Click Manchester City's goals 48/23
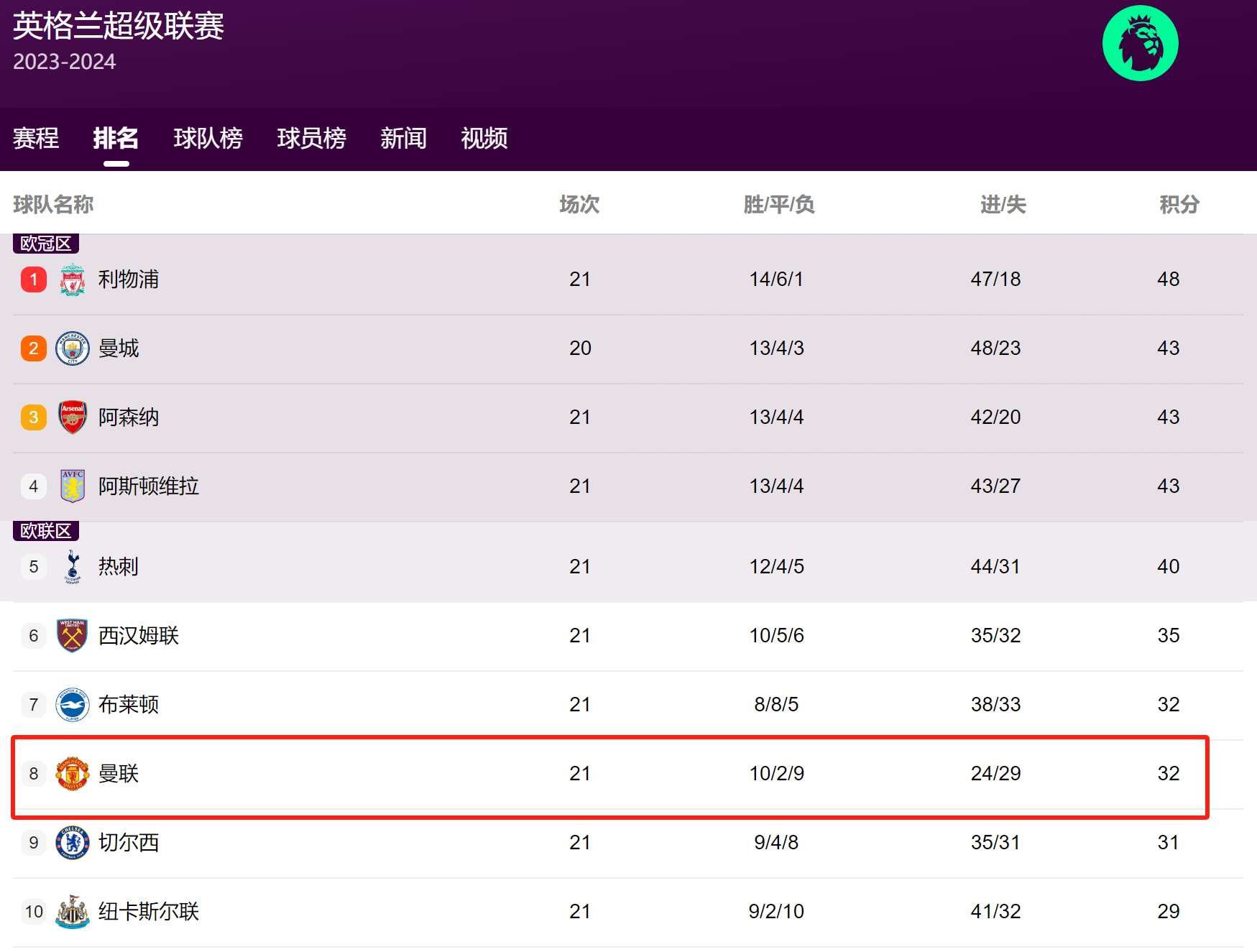1257x952 pixels. click(x=995, y=348)
